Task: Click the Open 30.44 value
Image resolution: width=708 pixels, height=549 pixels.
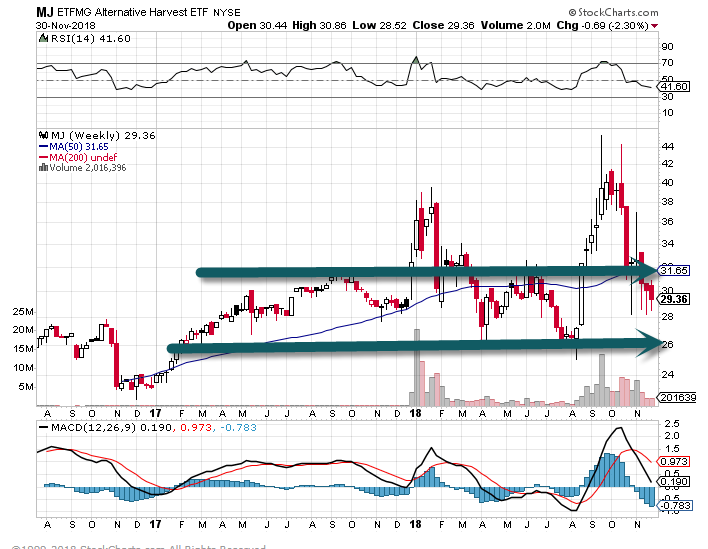Action: tap(257, 25)
